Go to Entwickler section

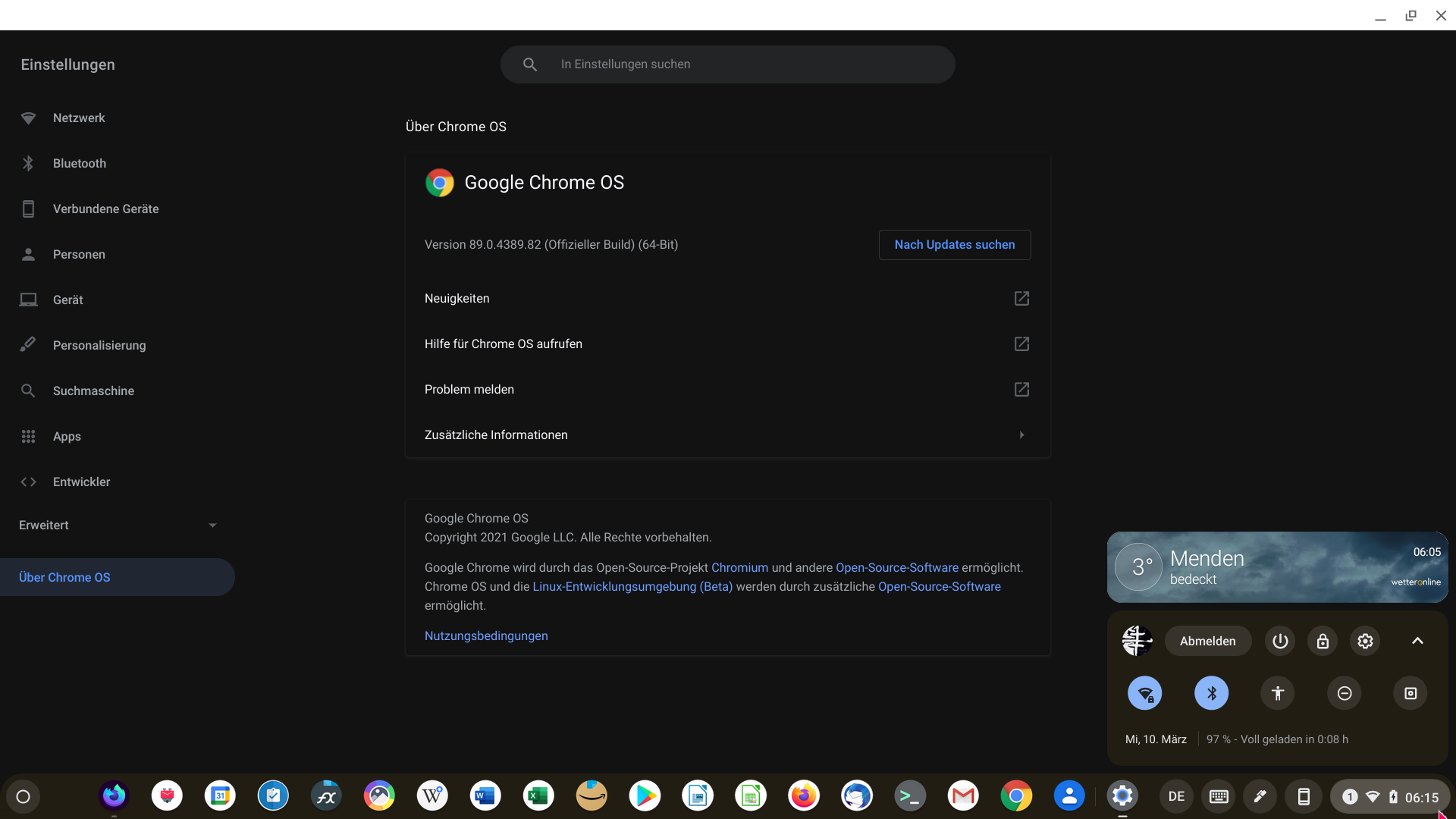118,482
